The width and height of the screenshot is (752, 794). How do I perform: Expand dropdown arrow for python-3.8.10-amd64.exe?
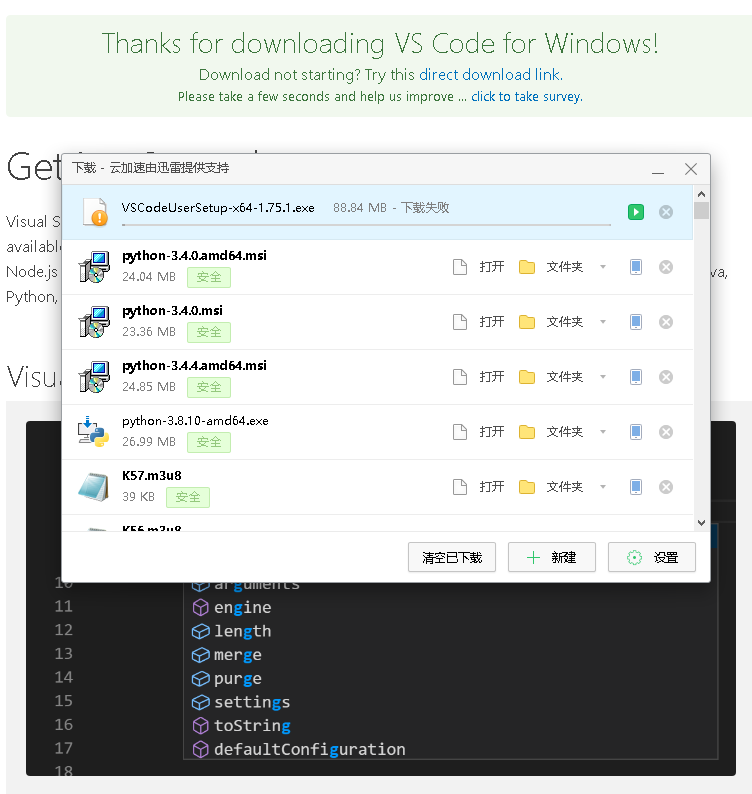pos(603,432)
